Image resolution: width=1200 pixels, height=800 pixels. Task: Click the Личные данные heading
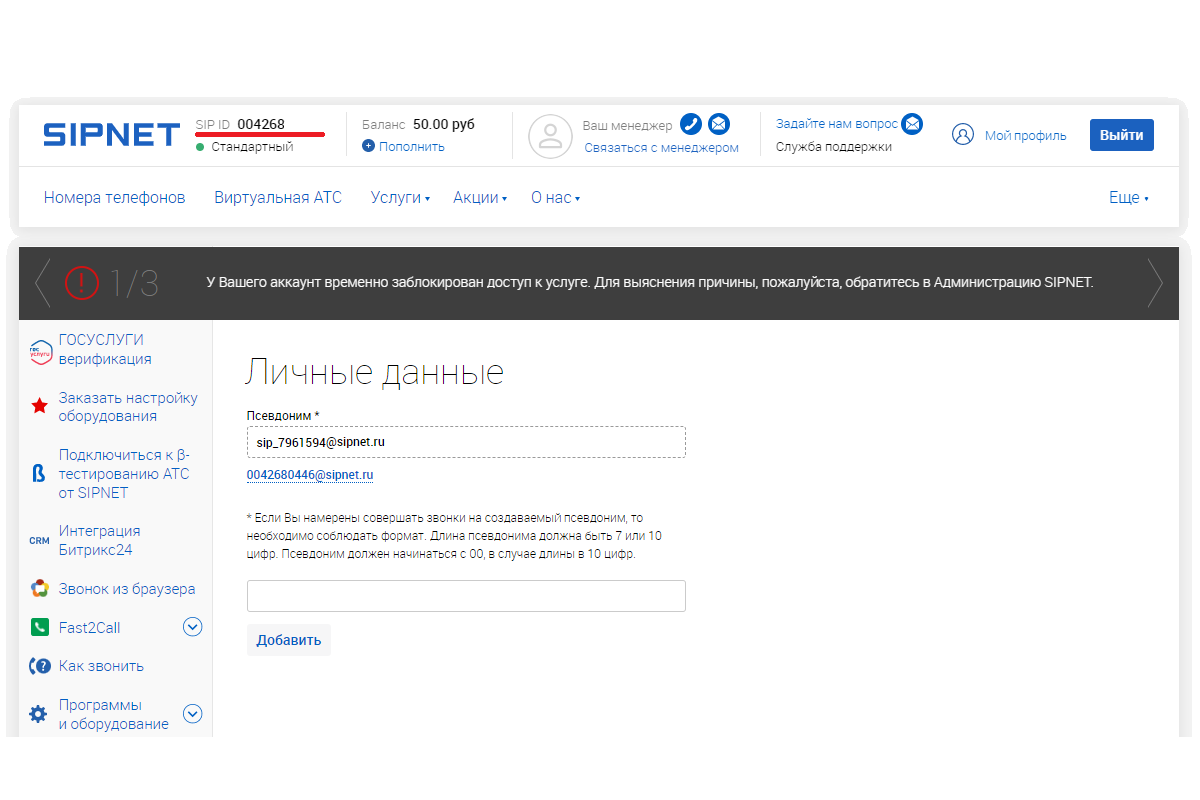(x=374, y=373)
